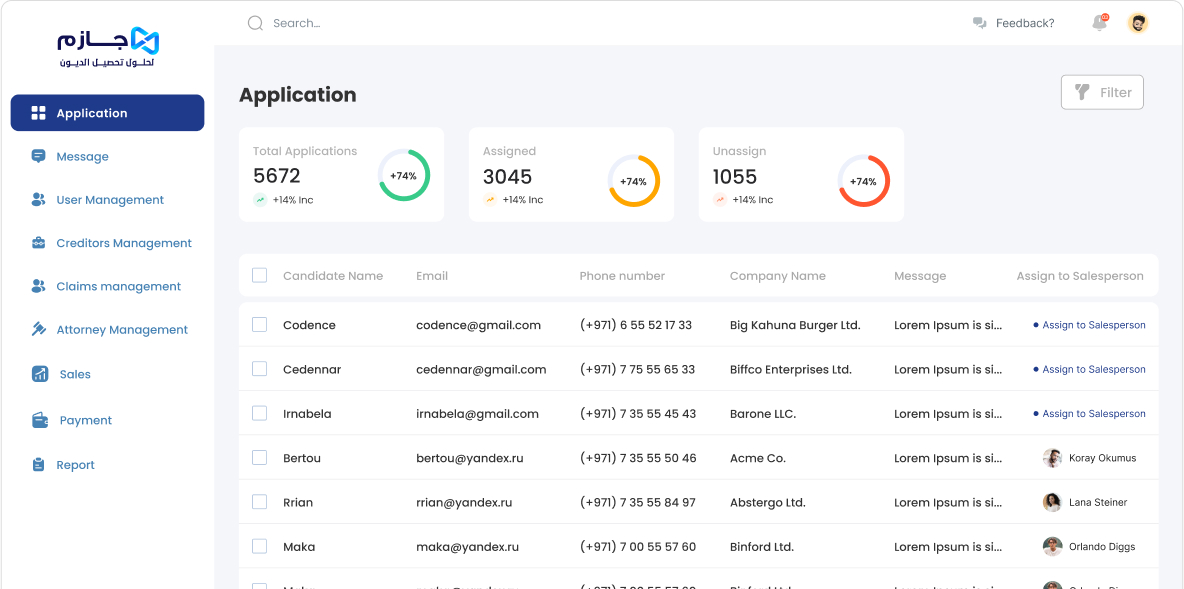Click Orlando Diggs avatar in Maka row
The width and height of the screenshot is (1184, 589).
click(1052, 547)
